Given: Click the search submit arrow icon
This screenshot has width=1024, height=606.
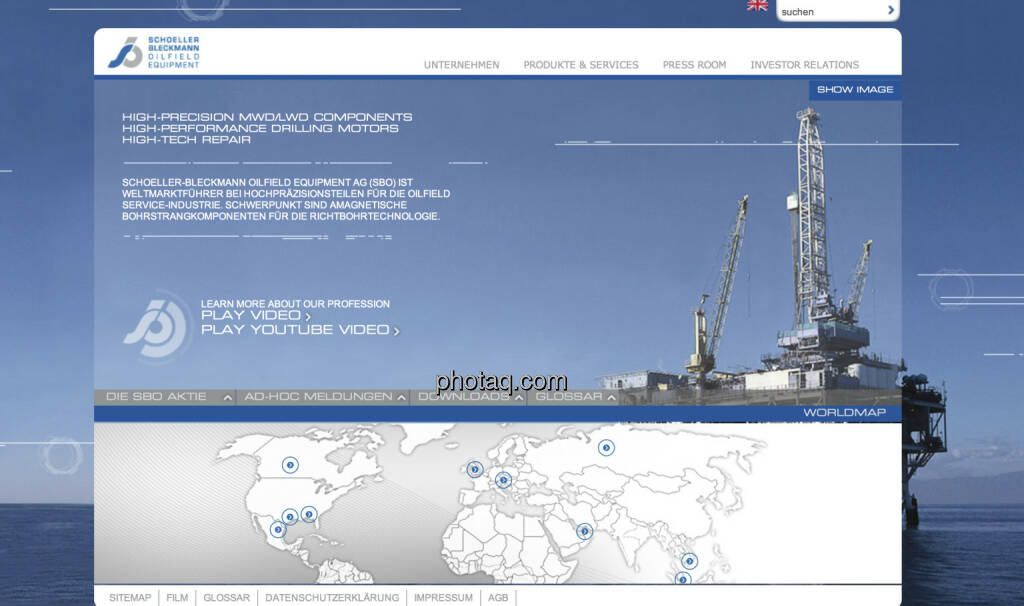Looking at the screenshot, I should tap(890, 10).
